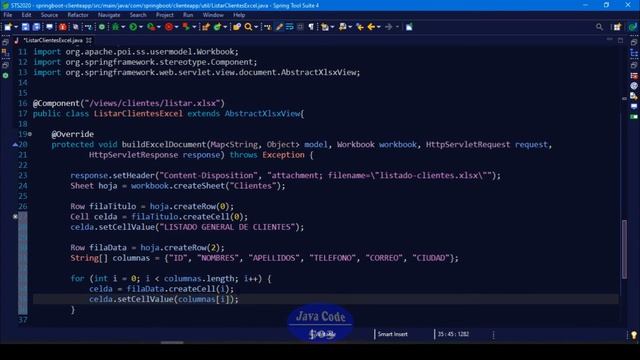640x360 pixels.
Task: Go to Previous Annotation icon
Action: pos(342,27)
